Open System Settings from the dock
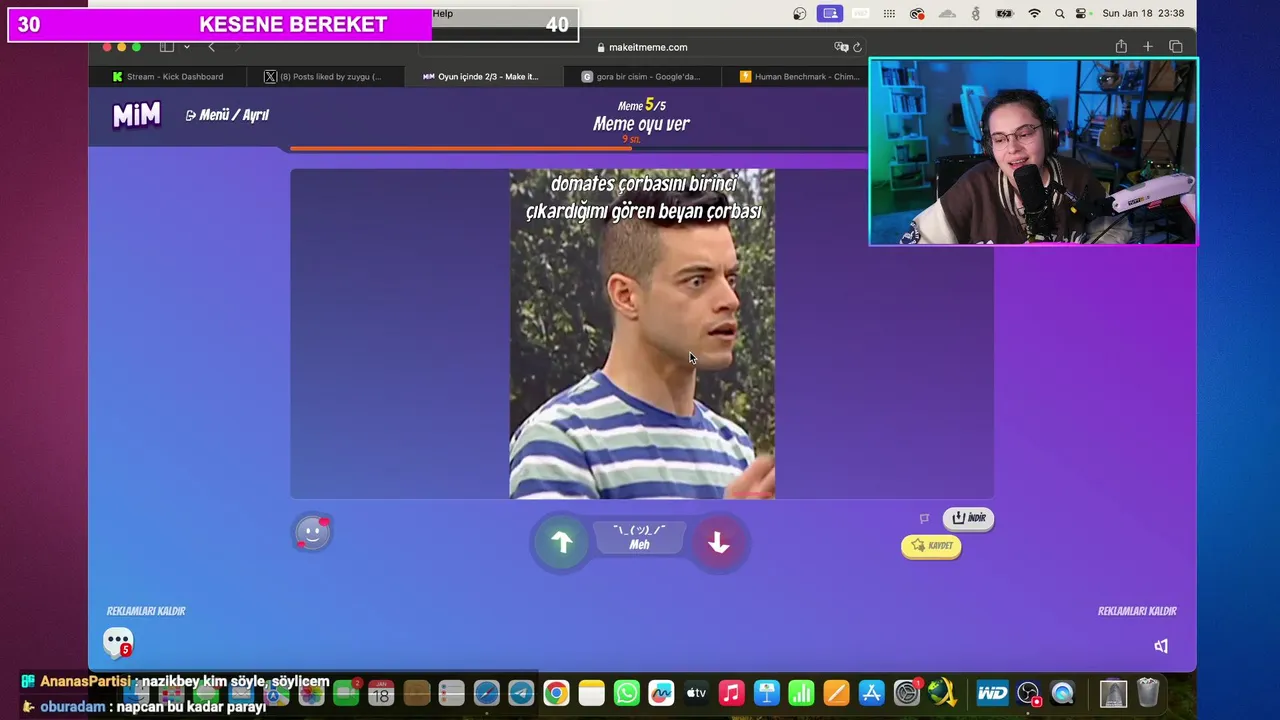This screenshot has width=1280, height=720. 907,693
